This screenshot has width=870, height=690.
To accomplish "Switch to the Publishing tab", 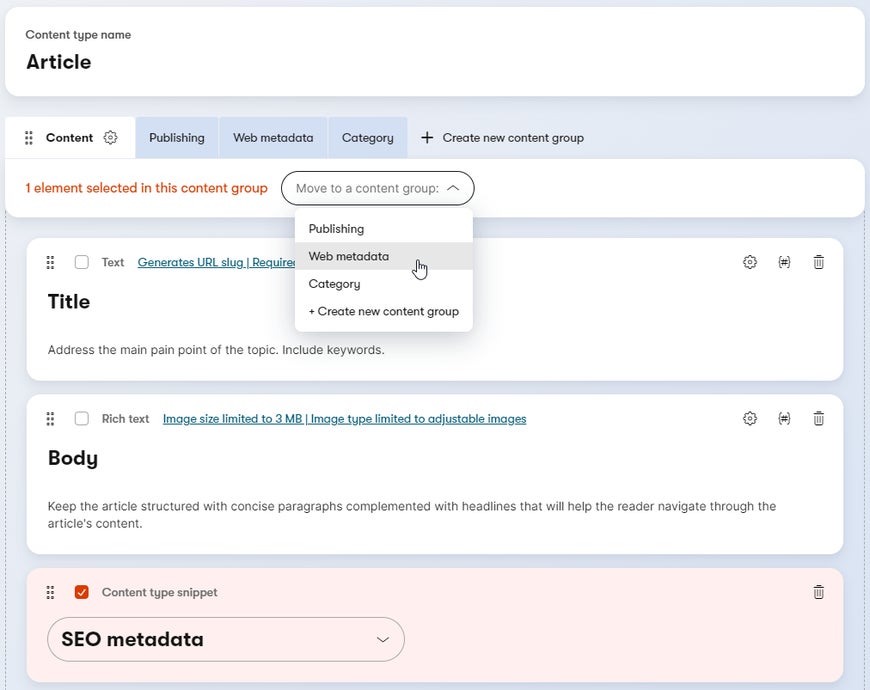I will (176, 137).
